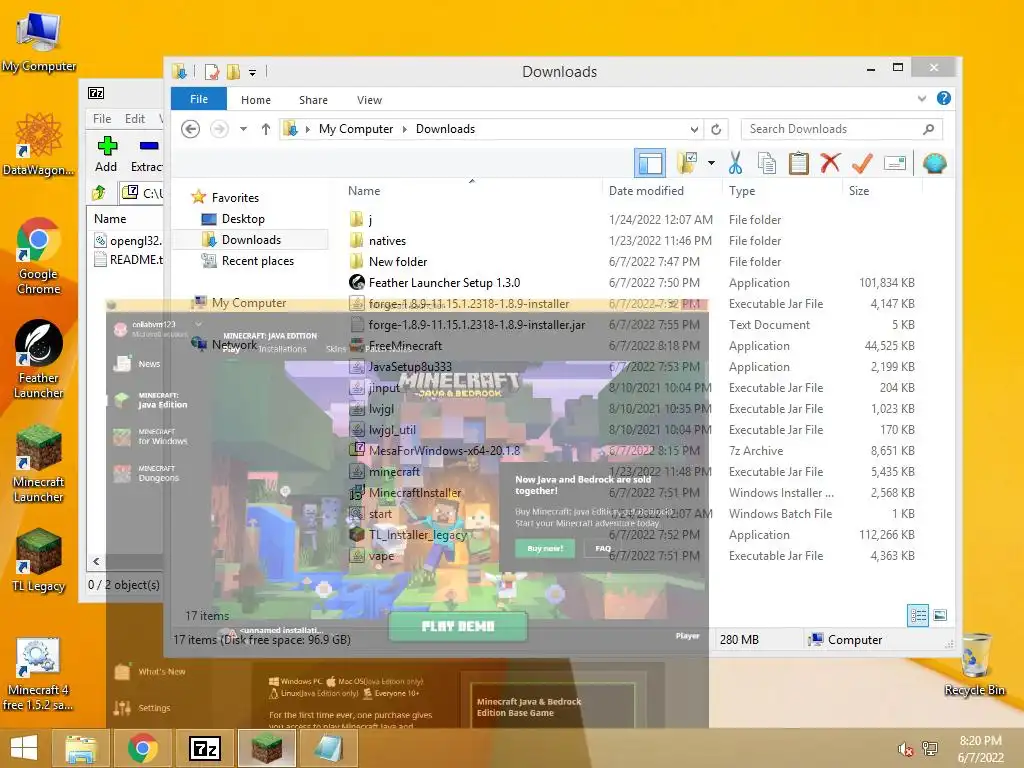Select Recent places under Favorites

point(258,261)
